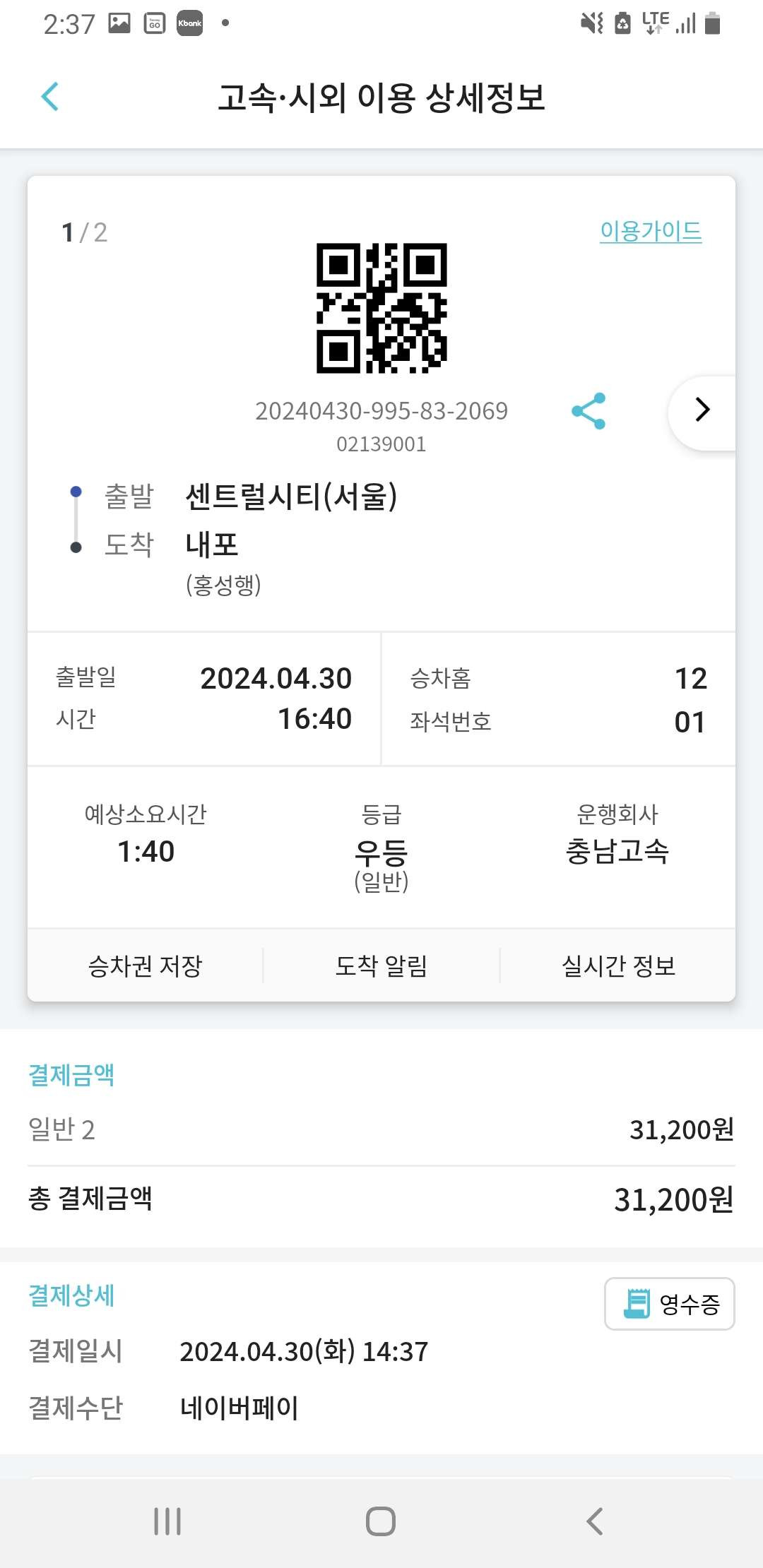
Task: Select the 도착 알림 tab
Action: [381, 966]
